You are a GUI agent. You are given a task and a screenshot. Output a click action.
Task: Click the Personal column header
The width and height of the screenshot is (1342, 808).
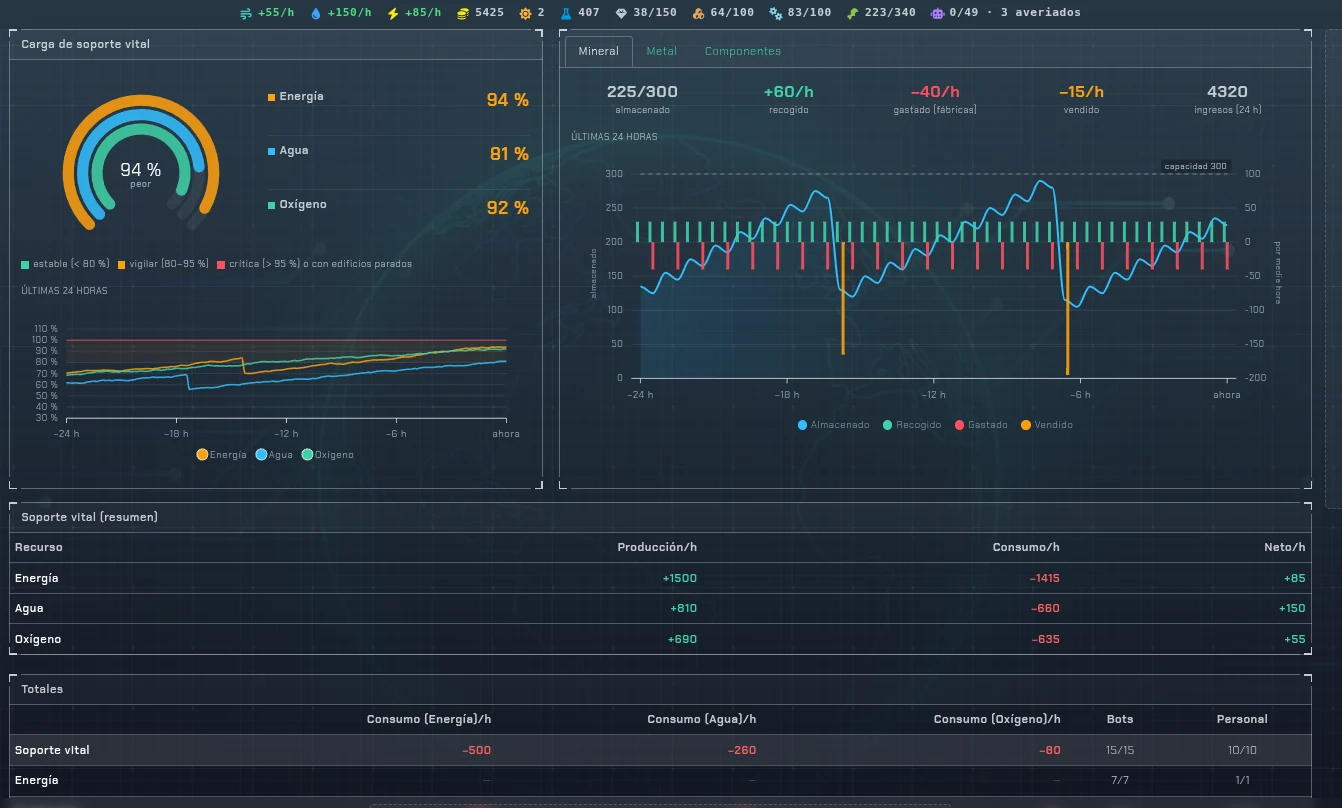(x=1242, y=719)
